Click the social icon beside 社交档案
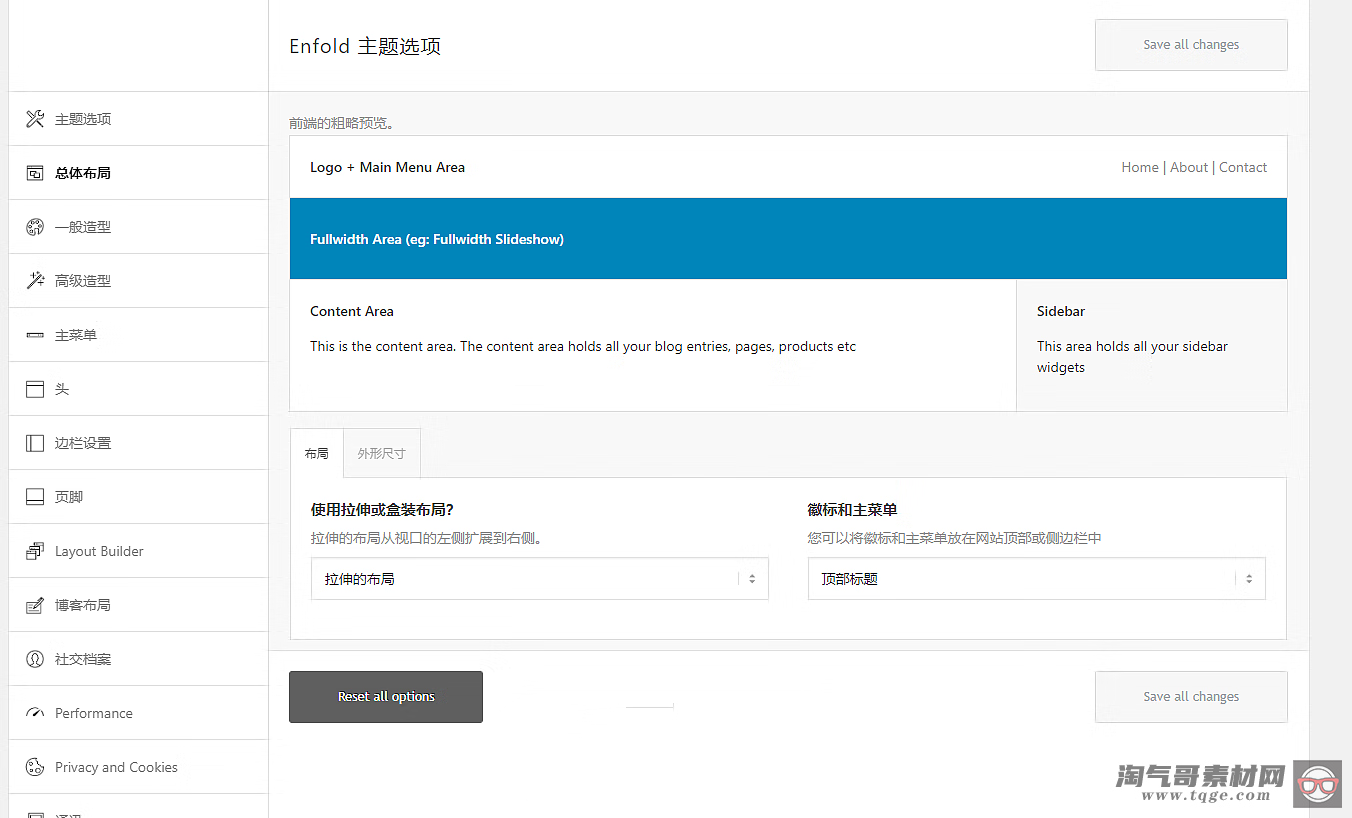The height and width of the screenshot is (818, 1352). click(35, 659)
